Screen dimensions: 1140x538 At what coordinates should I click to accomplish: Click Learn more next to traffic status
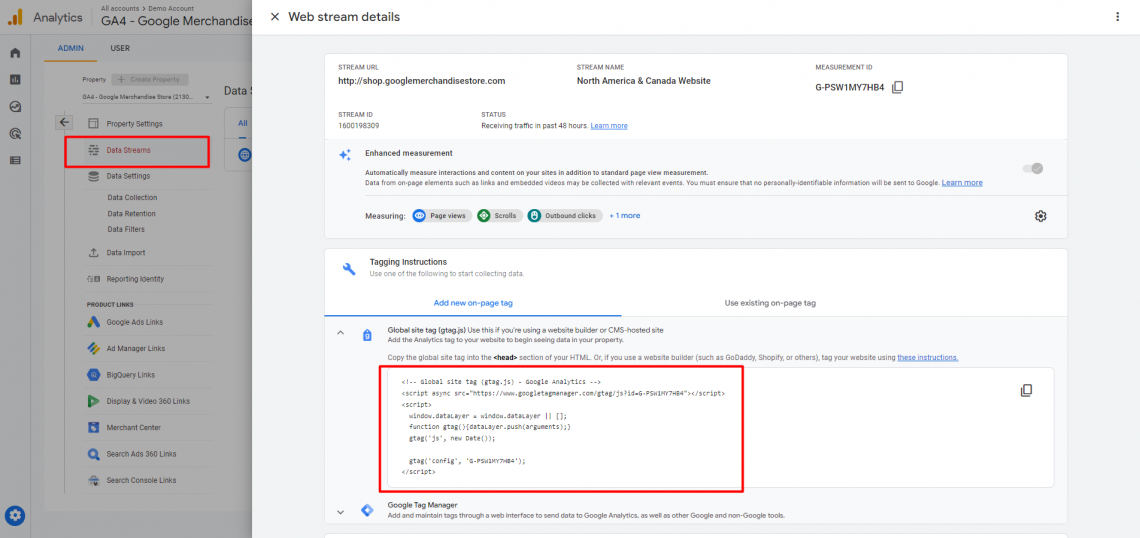(x=609, y=126)
